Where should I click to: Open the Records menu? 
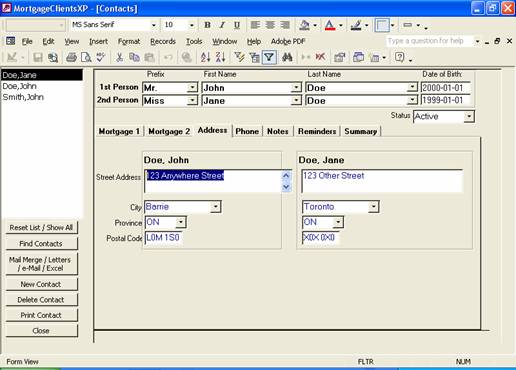tap(163, 41)
